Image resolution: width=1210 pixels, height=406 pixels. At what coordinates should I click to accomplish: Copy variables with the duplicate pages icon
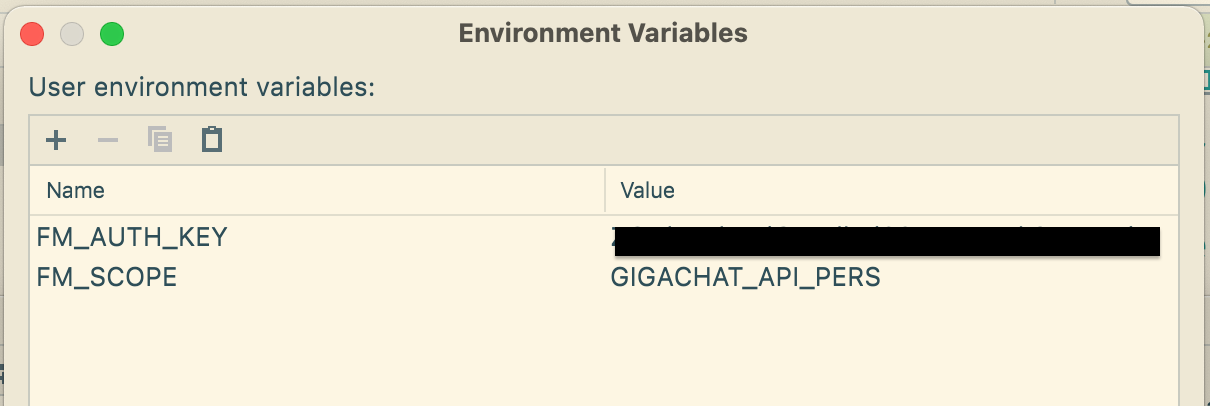pos(160,139)
